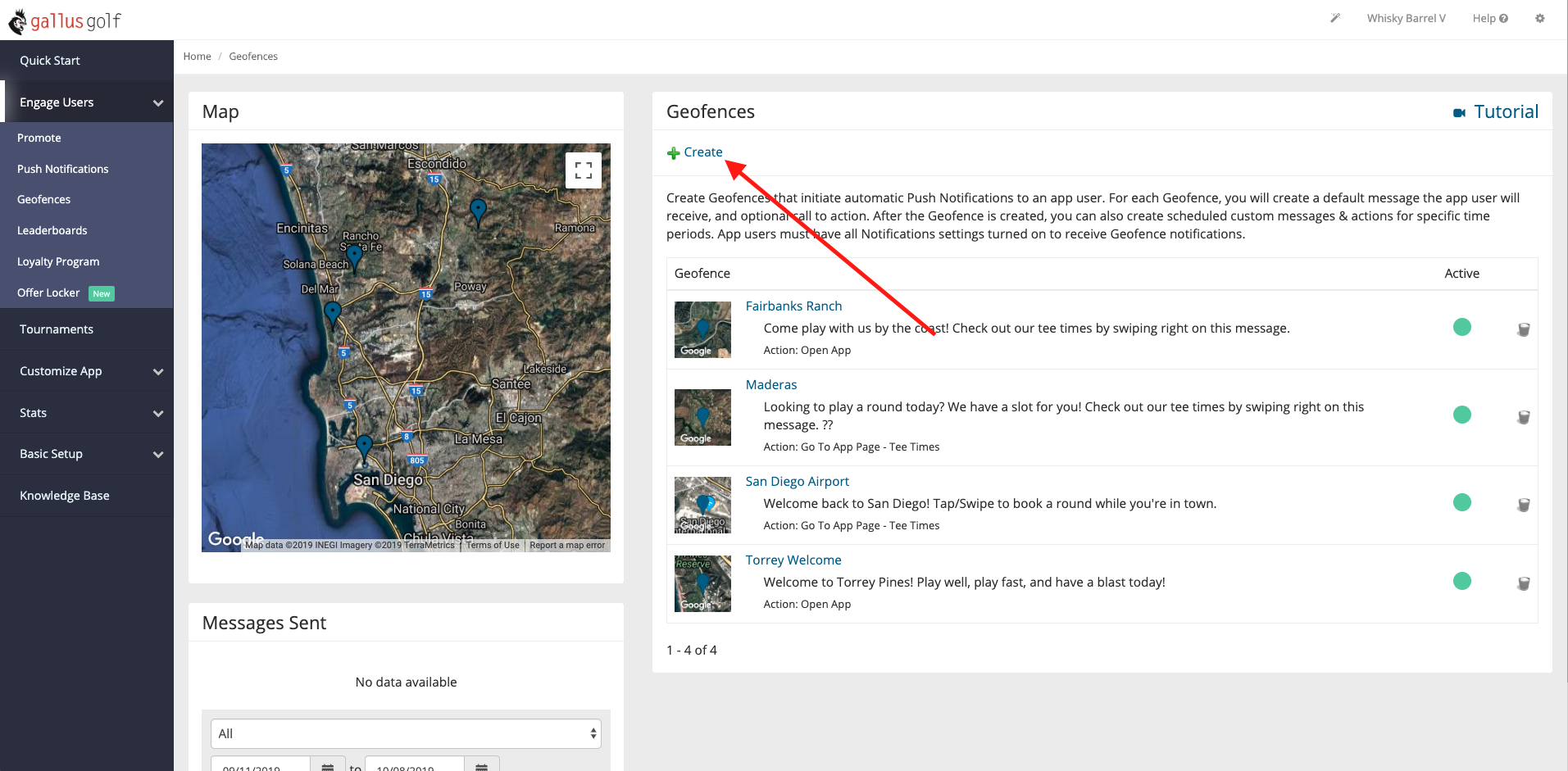The image size is (1568, 771).
Task: Open the settings gear icon
Action: coord(1540,18)
